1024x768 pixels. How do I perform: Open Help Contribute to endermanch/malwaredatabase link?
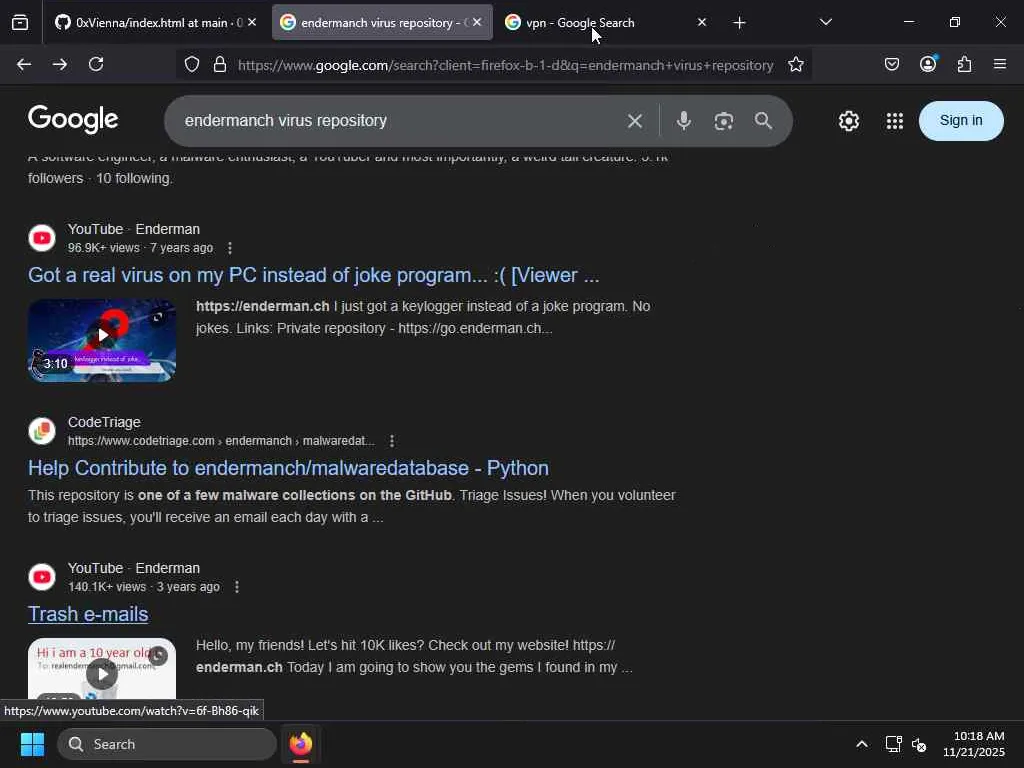coord(288,468)
